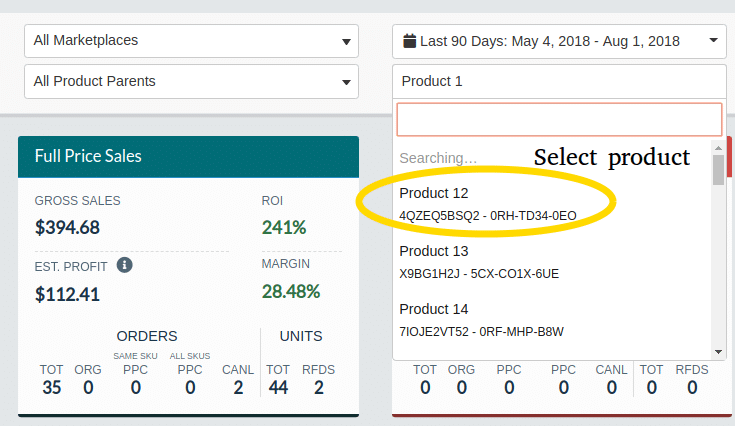The image size is (735, 426).
Task: Click the calendar icon in date range
Action: [x=409, y=41]
